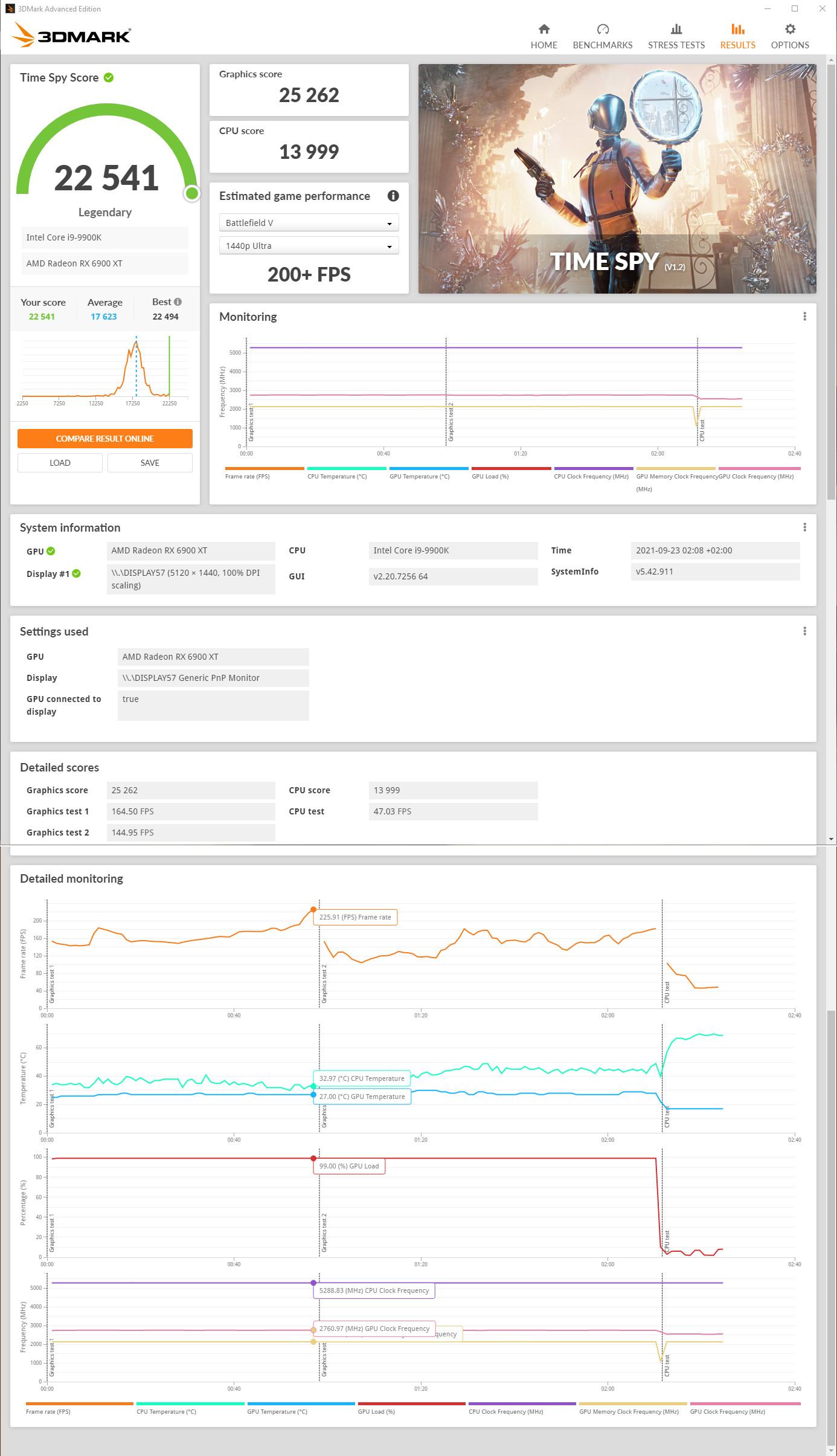Click the Time Spy preview image

[x=617, y=179]
